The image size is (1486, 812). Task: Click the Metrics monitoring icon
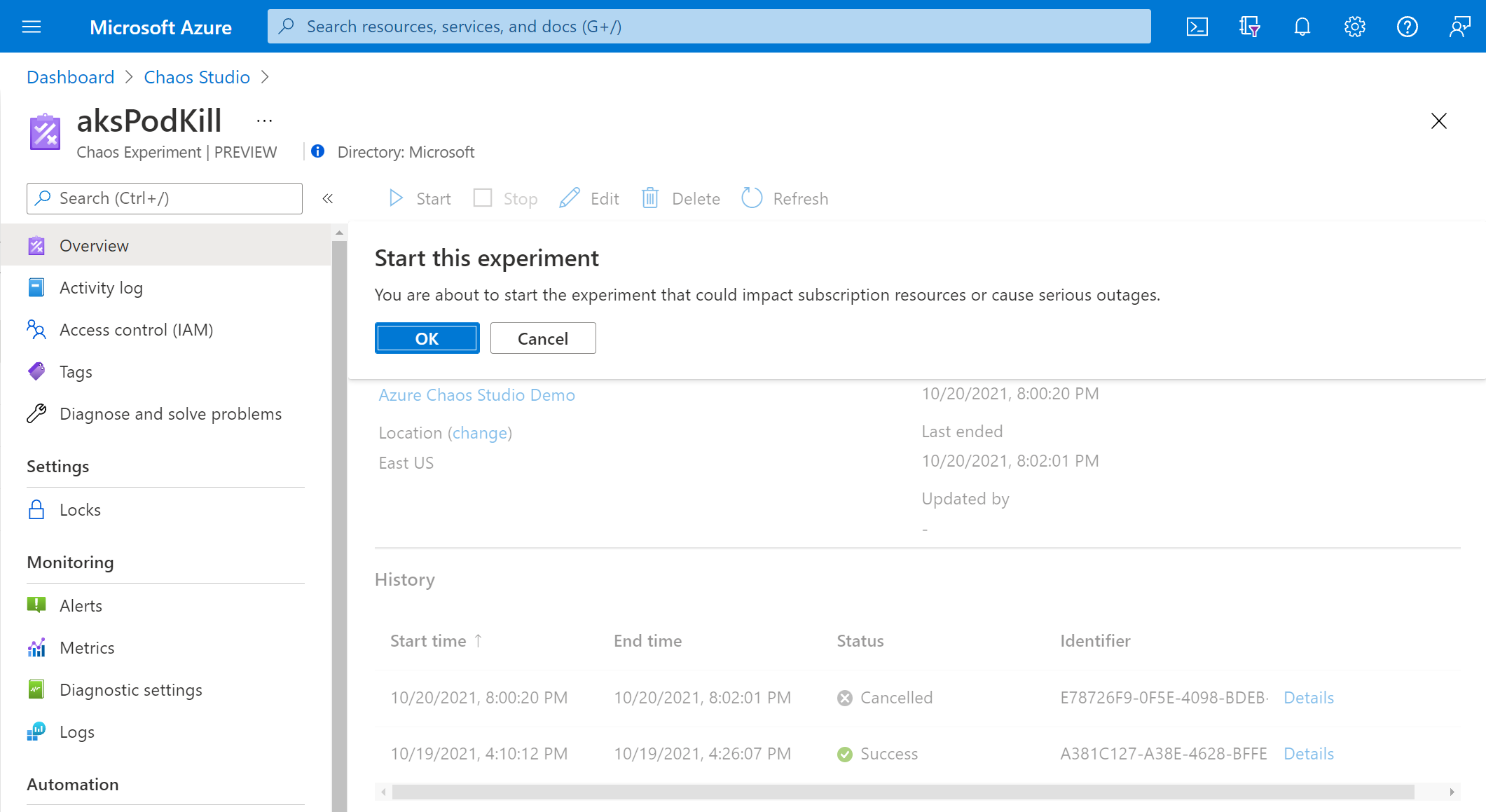point(37,648)
